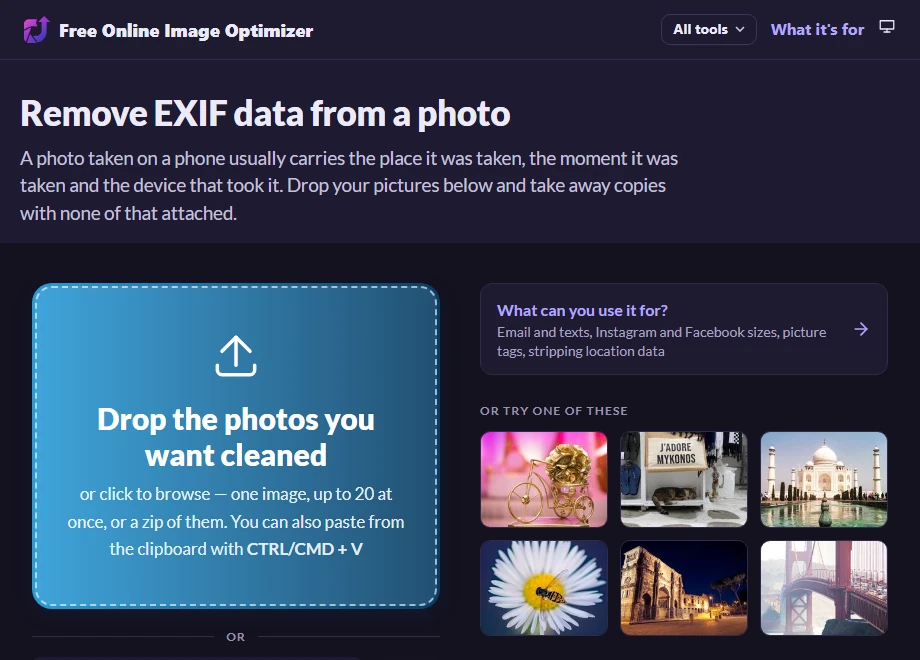The image size is (920, 660).
Task: Expand the All tools dropdown
Action: [x=708, y=29]
